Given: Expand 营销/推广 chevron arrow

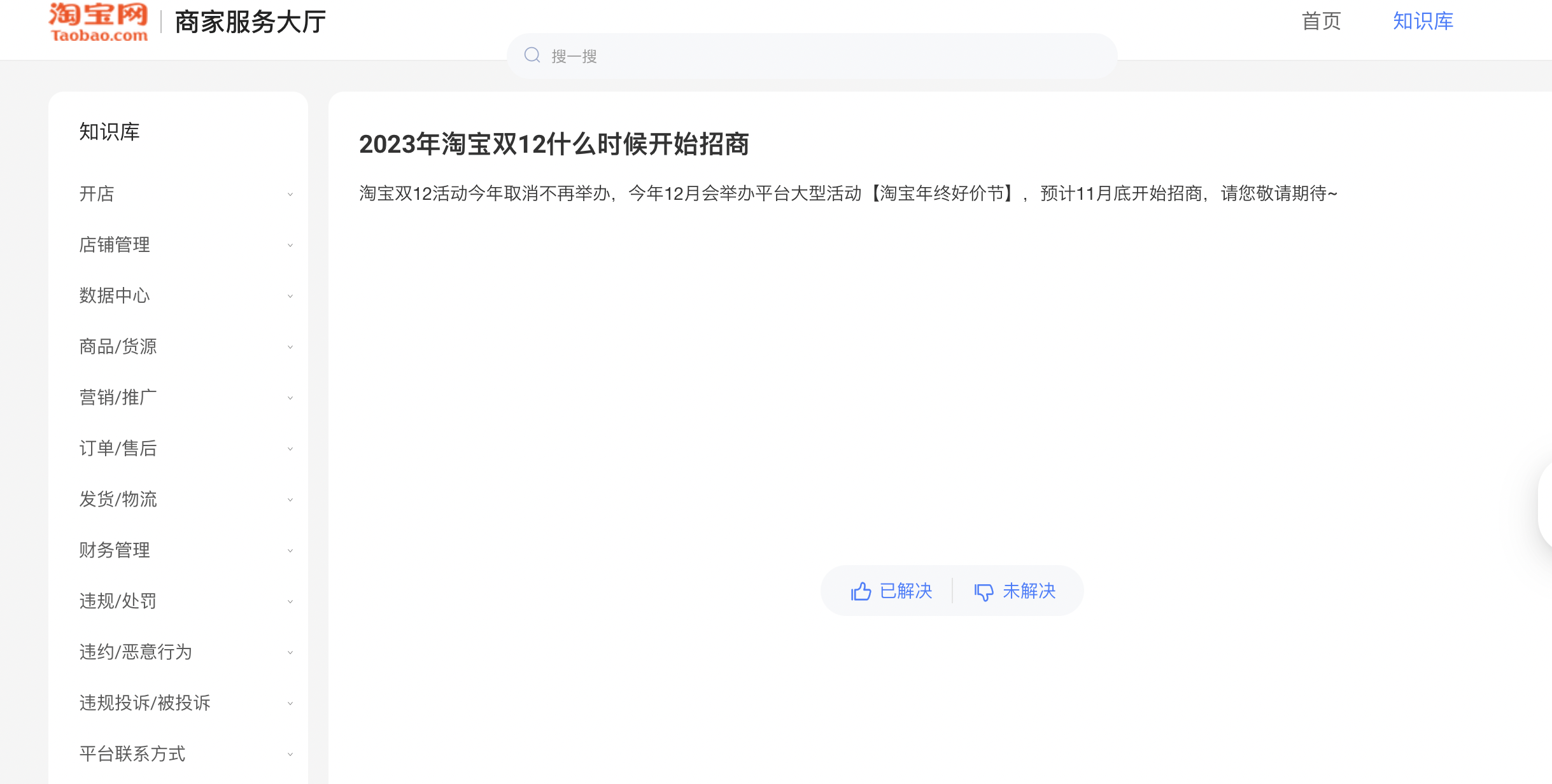Looking at the screenshot, I should click(x=290, y=398).
